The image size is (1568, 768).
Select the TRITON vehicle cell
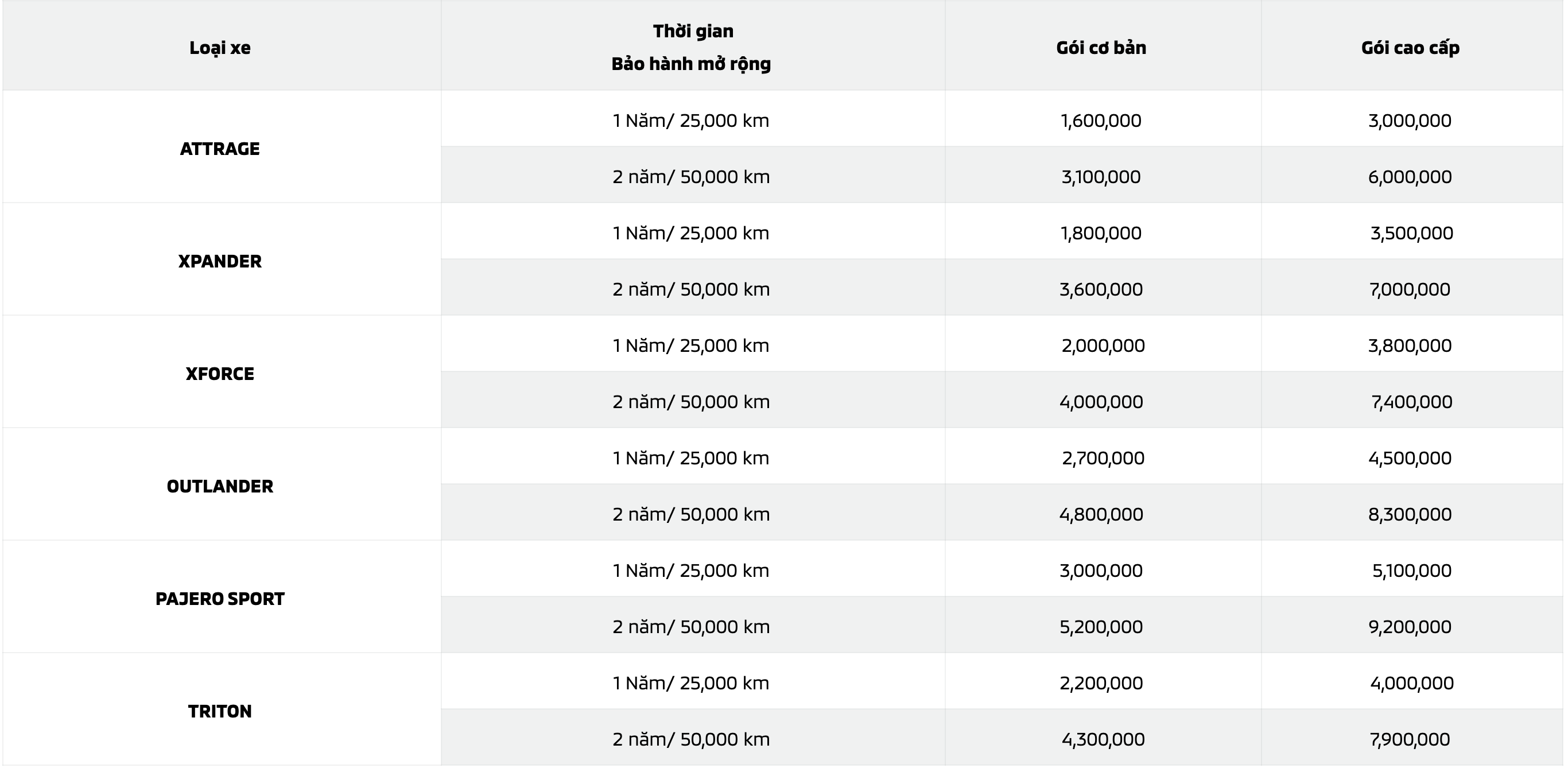[x=220, y=711]
